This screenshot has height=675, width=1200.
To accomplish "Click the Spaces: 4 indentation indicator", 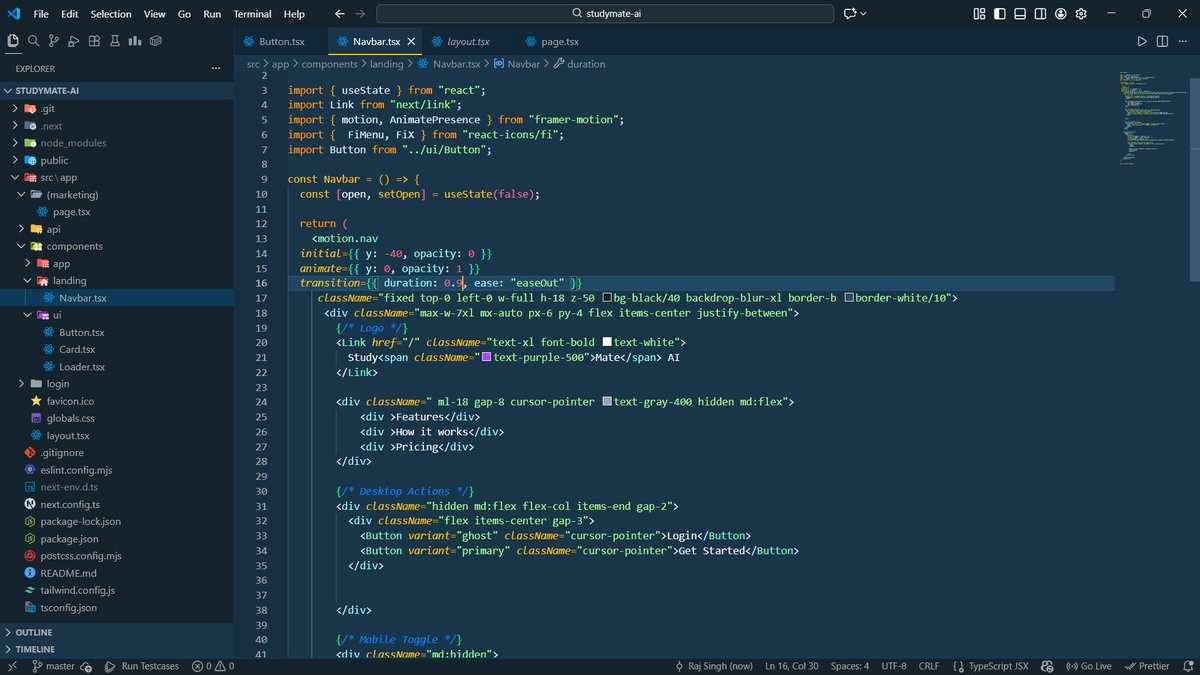I will click(x=850, y=666).
